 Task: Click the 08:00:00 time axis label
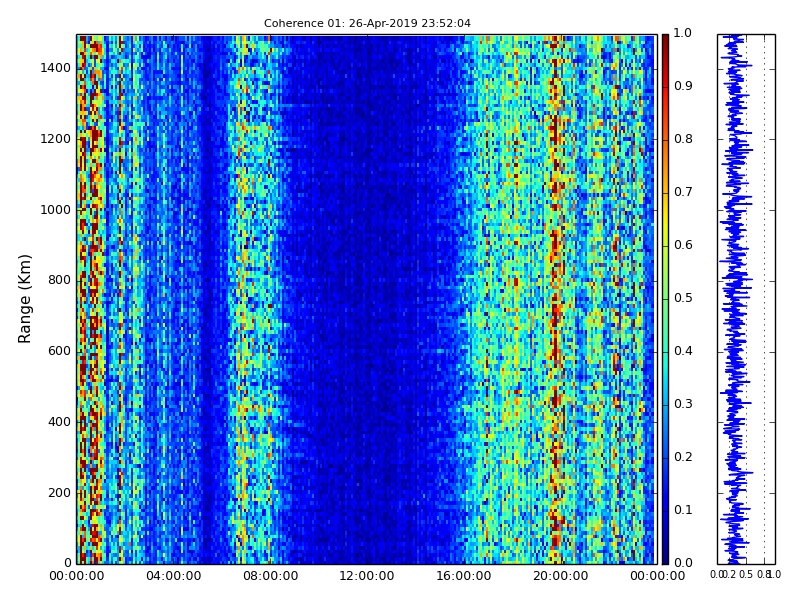tap(270, 576)
